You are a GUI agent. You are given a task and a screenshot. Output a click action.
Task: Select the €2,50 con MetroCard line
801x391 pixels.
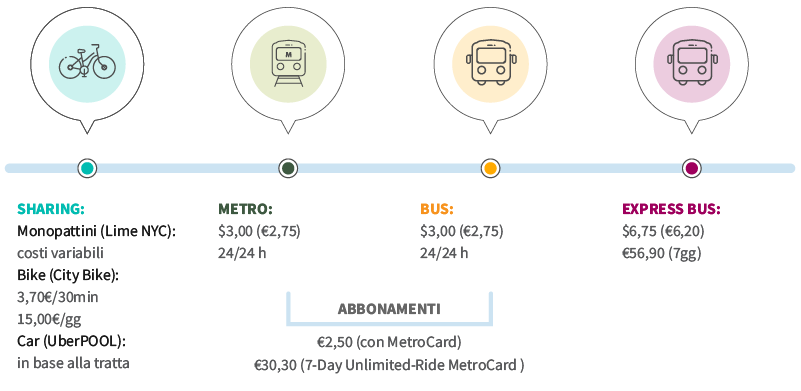click(389, 342)
